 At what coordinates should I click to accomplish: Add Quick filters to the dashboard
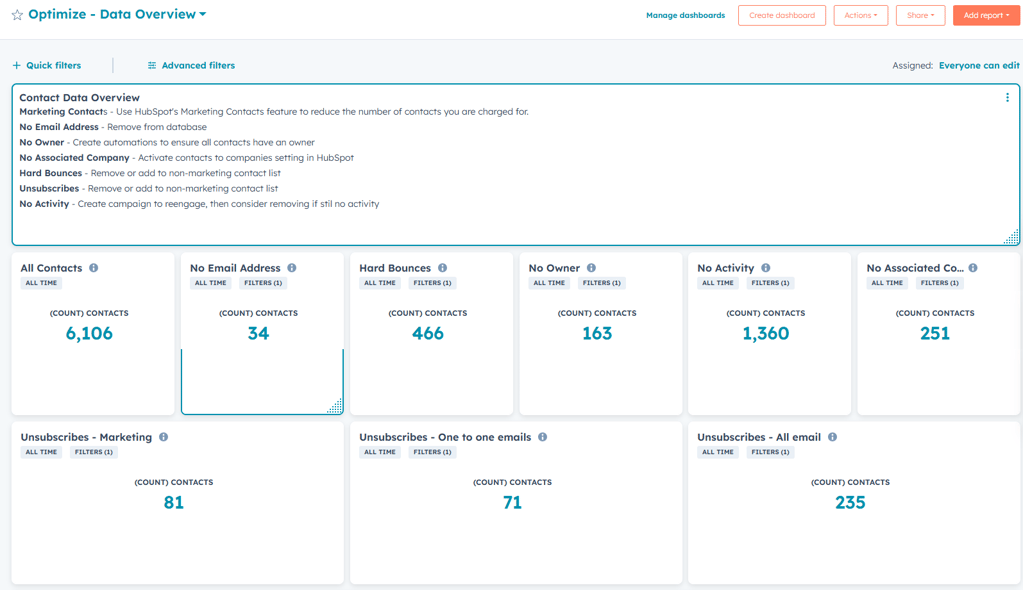coord(47,66)
